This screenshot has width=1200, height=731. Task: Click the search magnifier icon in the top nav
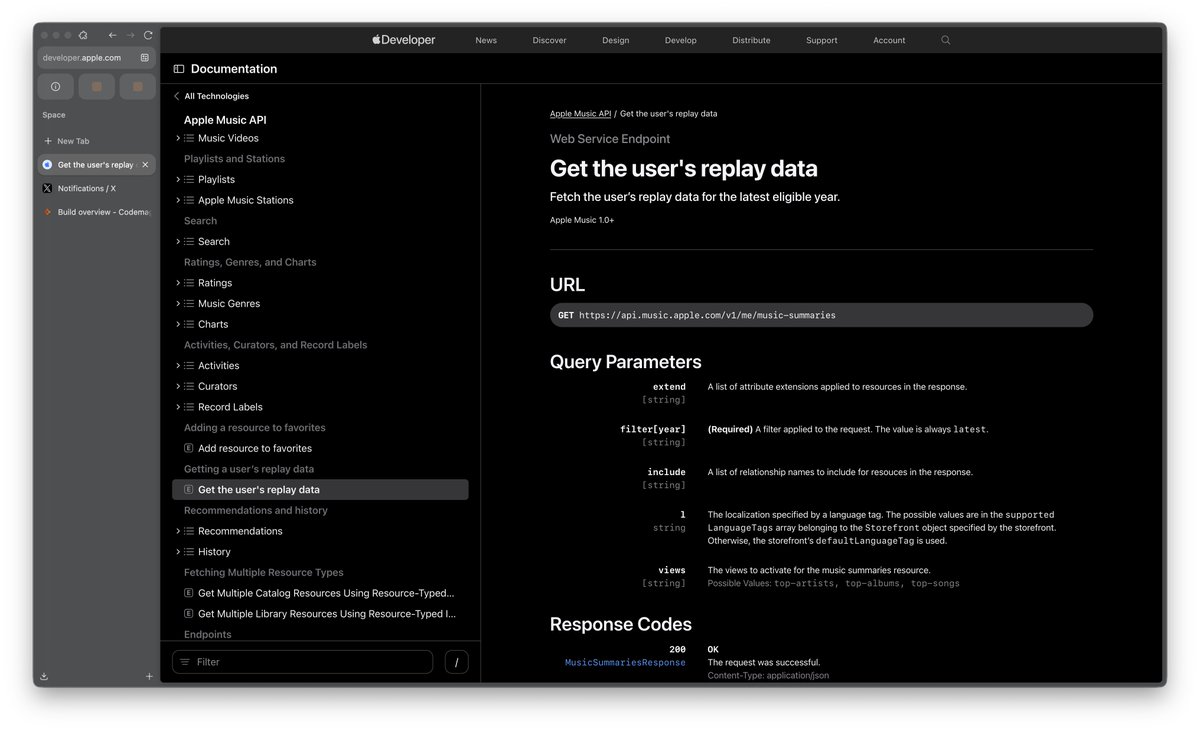coord(946,41)
